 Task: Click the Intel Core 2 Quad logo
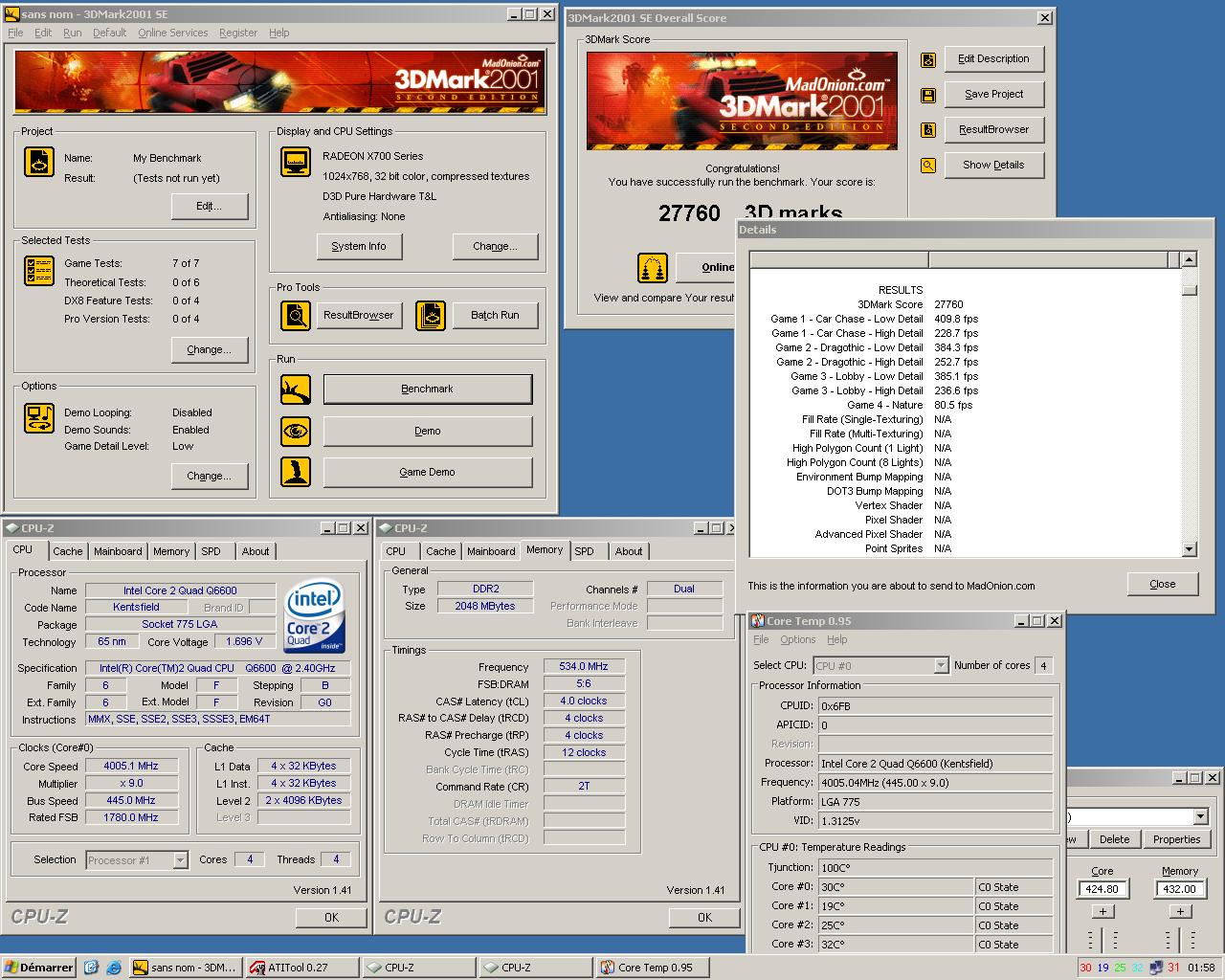tap(315, 615)
